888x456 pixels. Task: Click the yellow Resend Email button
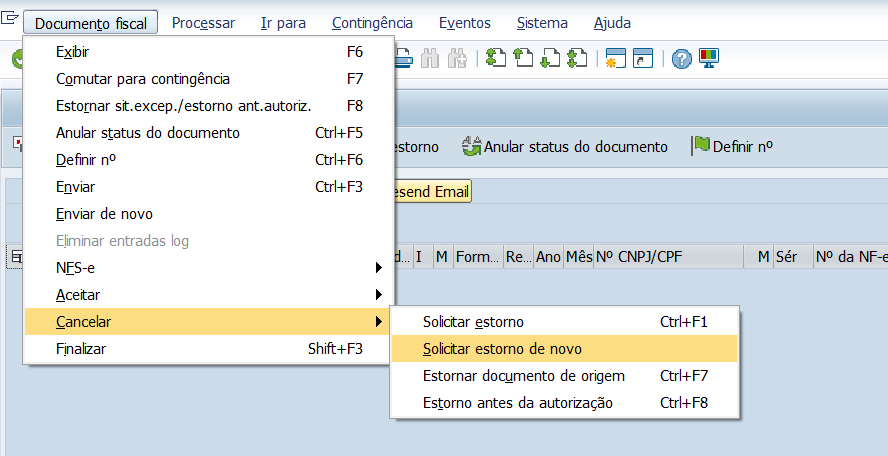432,192
